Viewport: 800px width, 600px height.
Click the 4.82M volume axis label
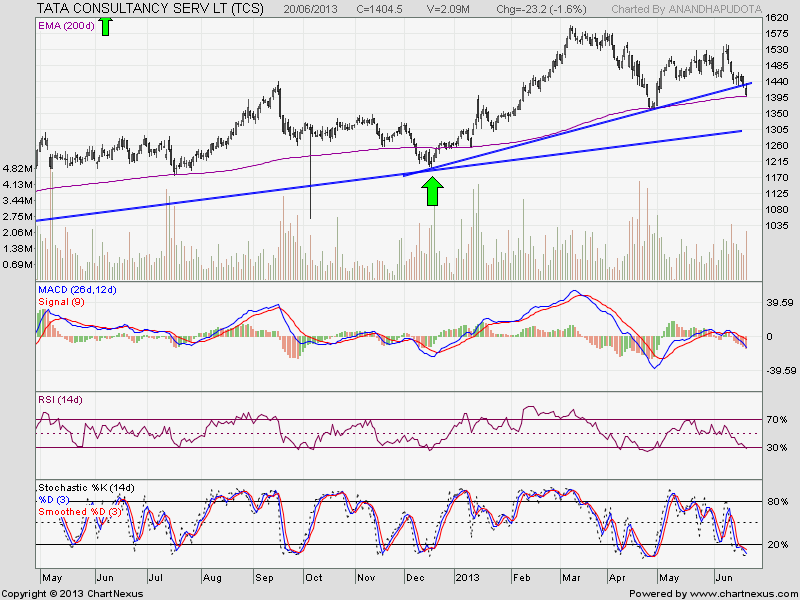(18, 168)
